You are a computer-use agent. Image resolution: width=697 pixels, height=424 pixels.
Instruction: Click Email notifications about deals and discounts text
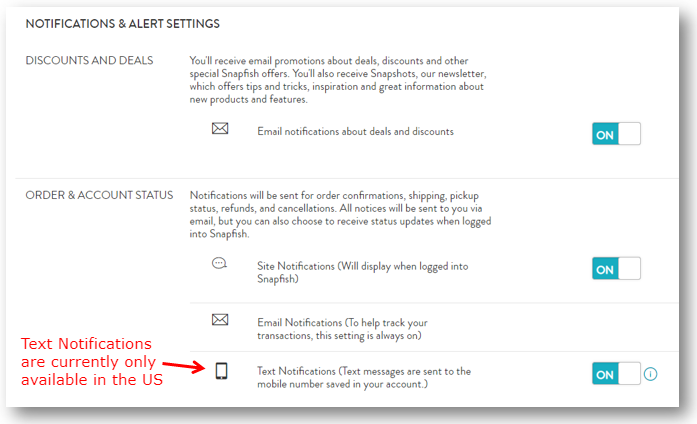pos(355,132)
